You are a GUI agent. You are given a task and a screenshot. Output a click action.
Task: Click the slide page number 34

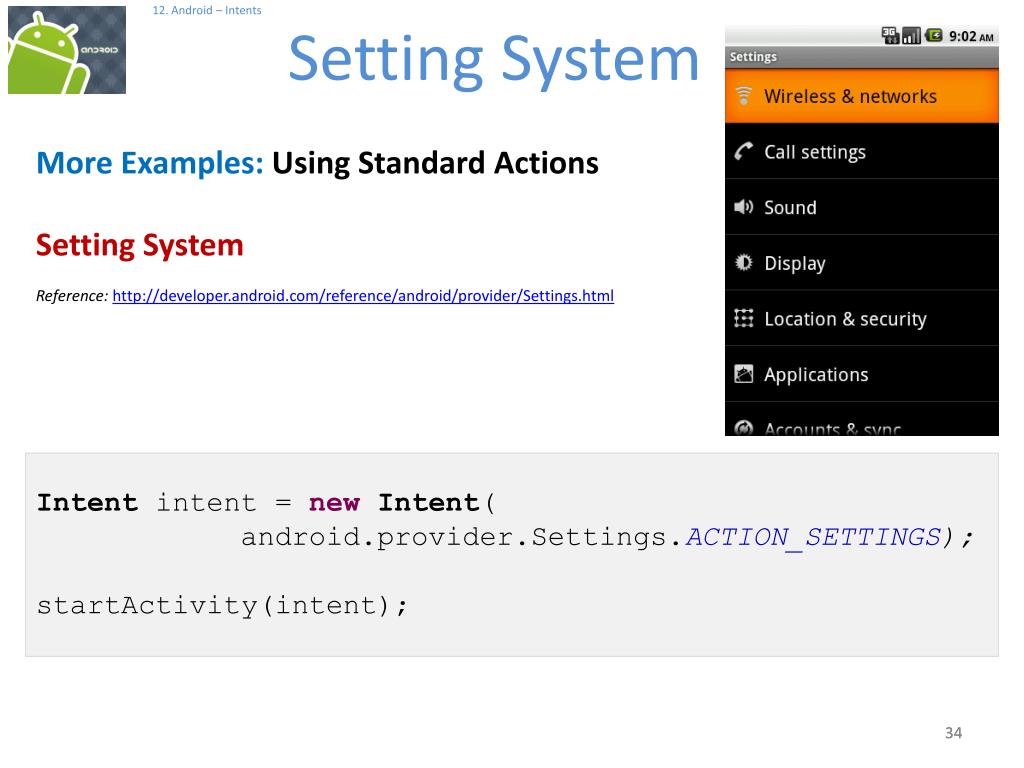(953, 733)
